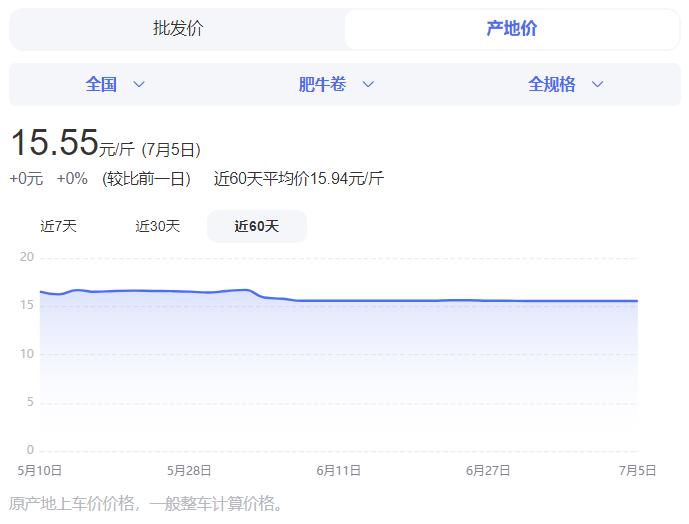Switch to the 批发价 tab
The height and width of the screenshot is (524, 689).
(178, 29)
